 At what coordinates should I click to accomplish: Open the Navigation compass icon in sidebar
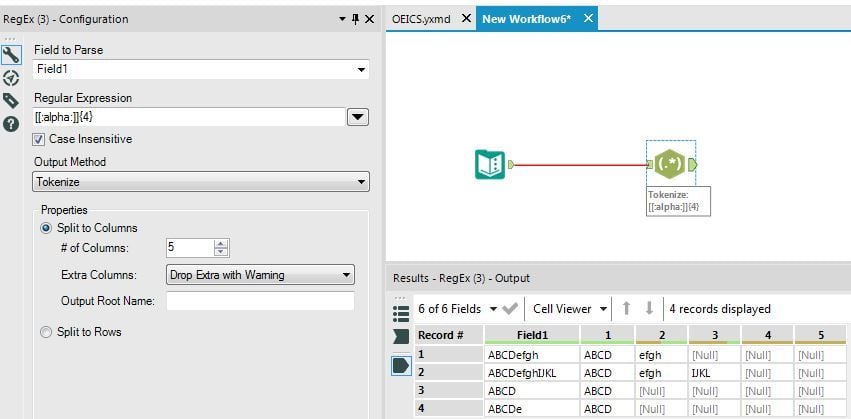11,78
